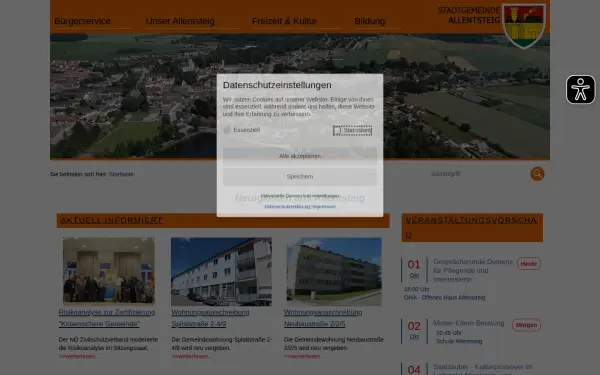
Task: Click the Speichern button
Action: click(300, 177)
